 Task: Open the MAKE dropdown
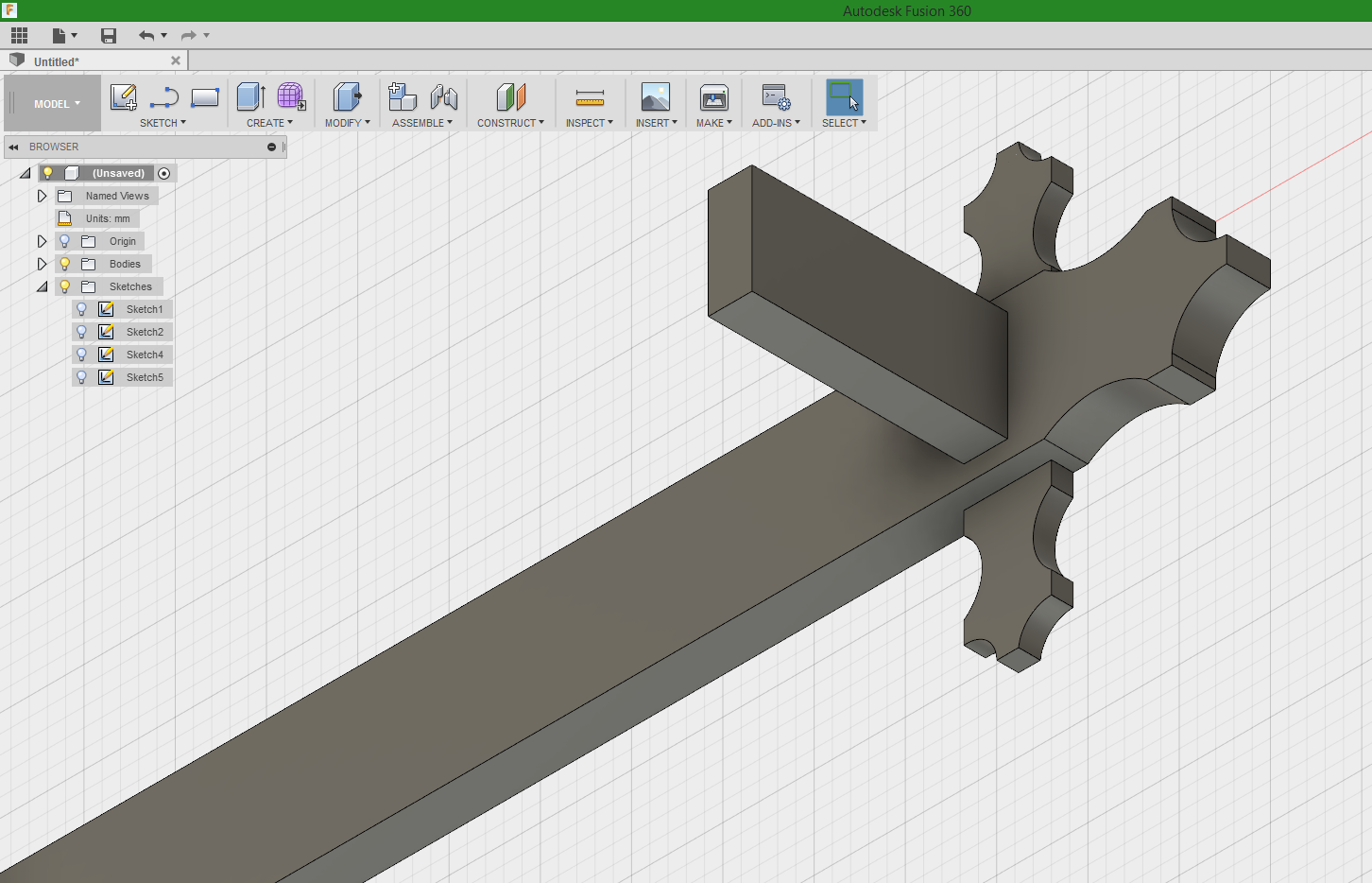click(x=714, y=123)
